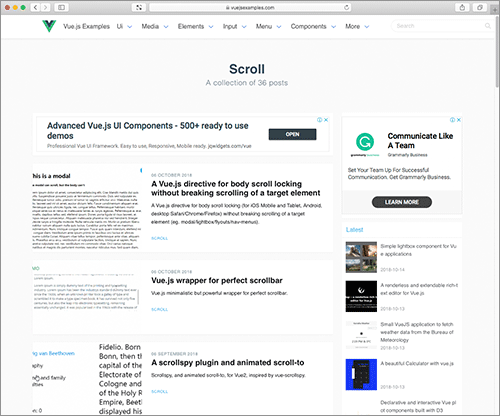The image size is (500, 416).
Task: Open the Safari share icon
Action: (462, 7)
